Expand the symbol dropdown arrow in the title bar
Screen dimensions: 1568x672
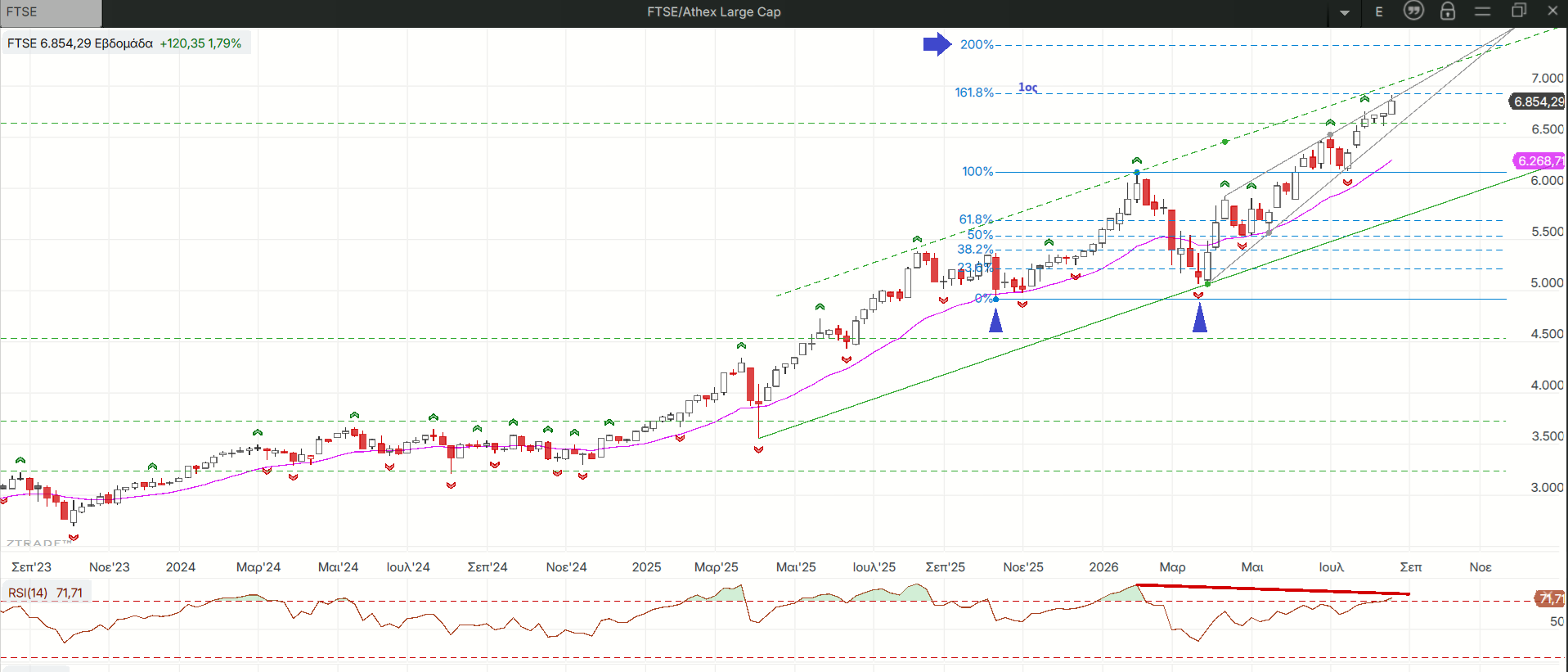pos(1345,12)
